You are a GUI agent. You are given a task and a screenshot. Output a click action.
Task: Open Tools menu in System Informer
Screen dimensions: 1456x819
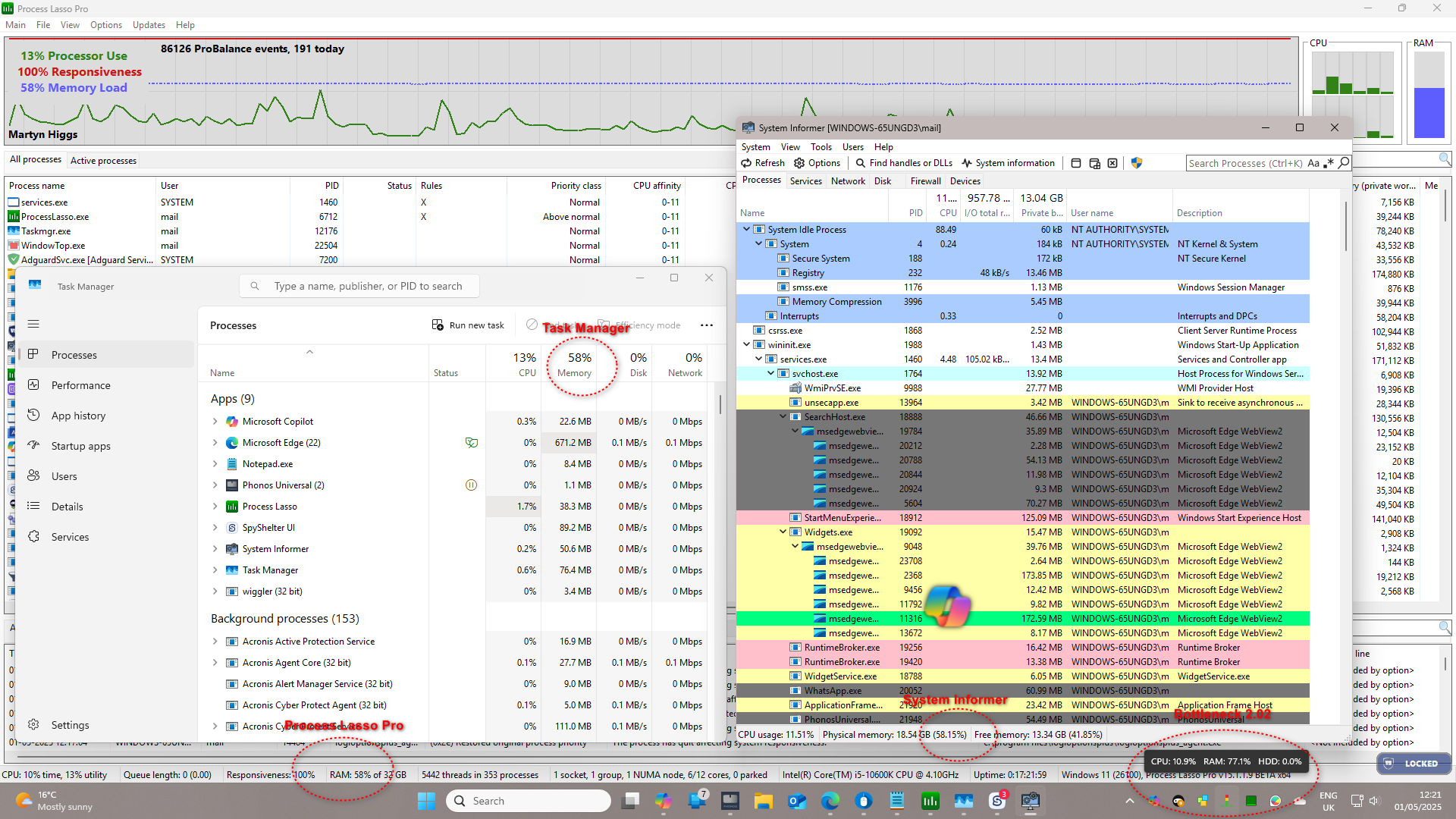tap(821, 147)
